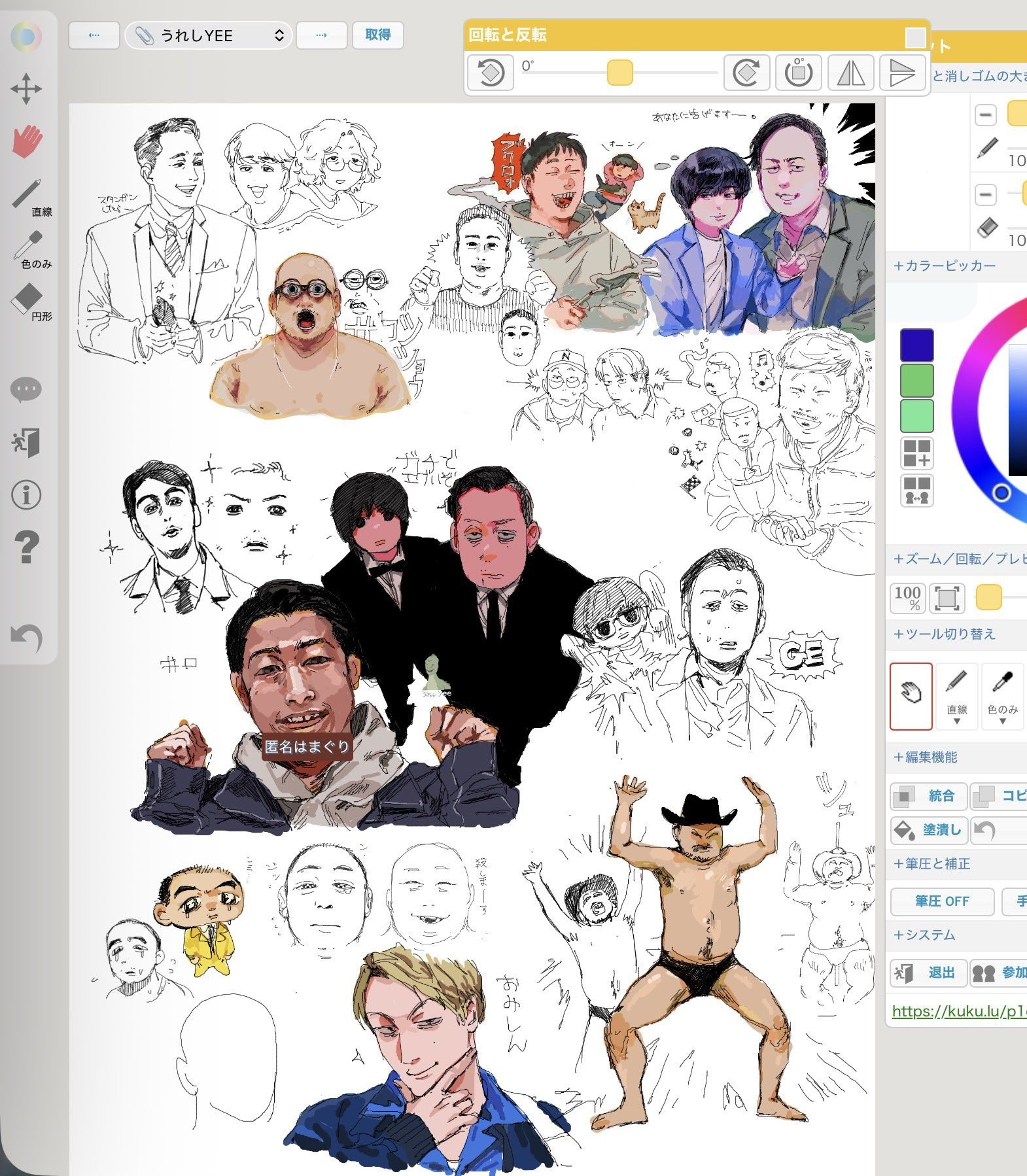Flip canvas horizontally in rotation panel
Viewport: 1027px width, 1176px height.
pos(850,73)
